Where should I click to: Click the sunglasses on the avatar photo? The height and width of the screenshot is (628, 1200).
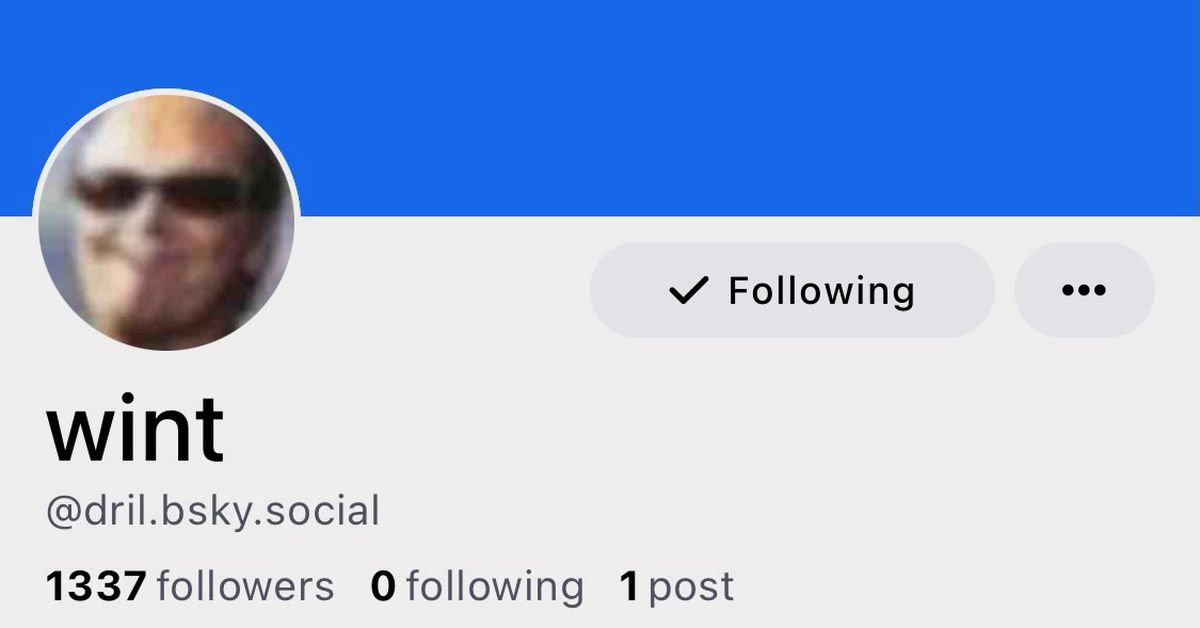click(160, 192)
